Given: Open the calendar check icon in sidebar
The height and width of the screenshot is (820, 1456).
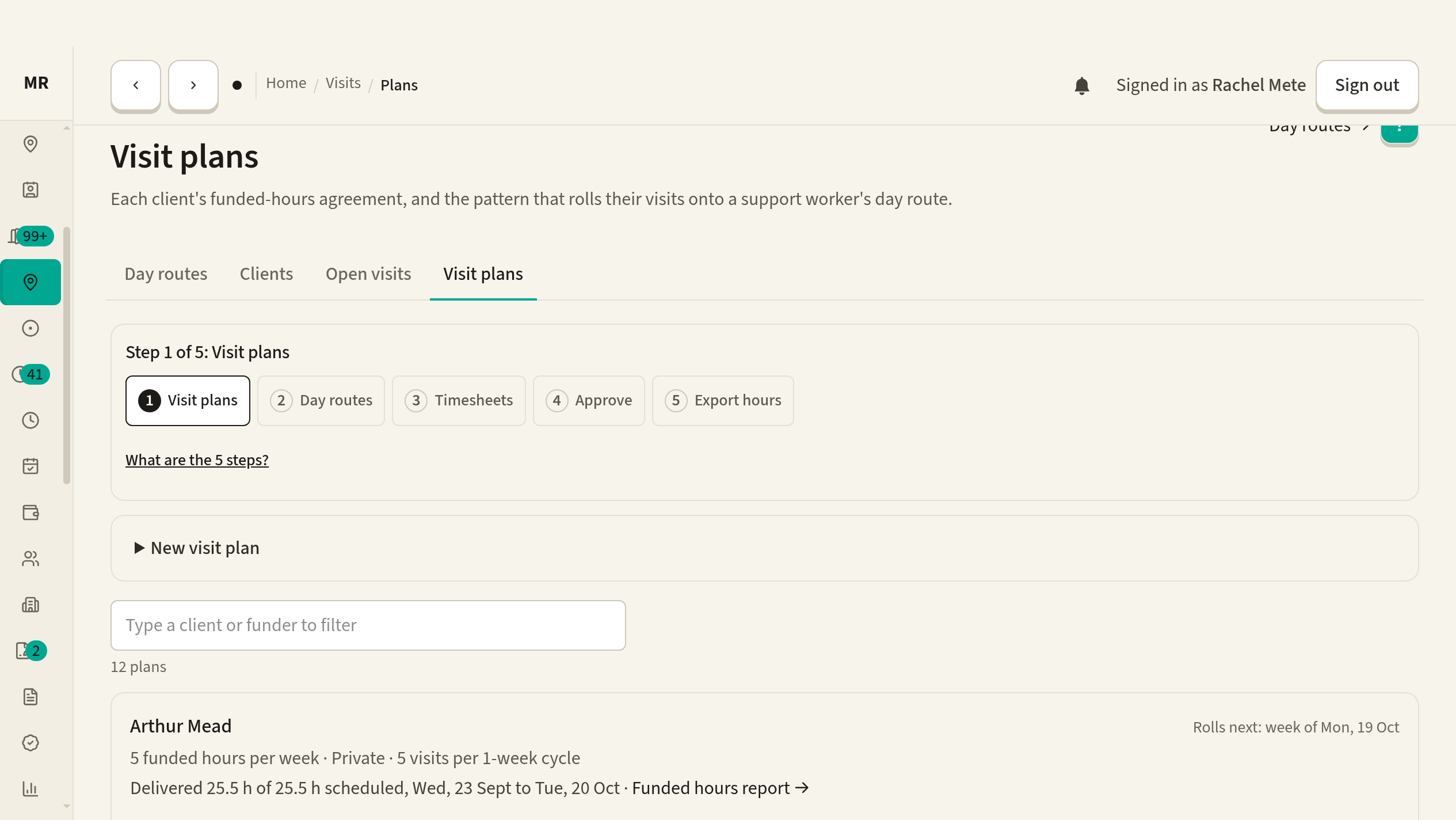Looking at the screenshot, I should tap(31, 466).
